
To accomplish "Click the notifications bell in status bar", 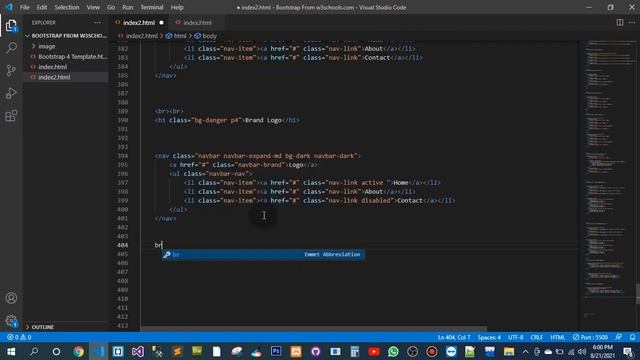I will pos(632,337).
